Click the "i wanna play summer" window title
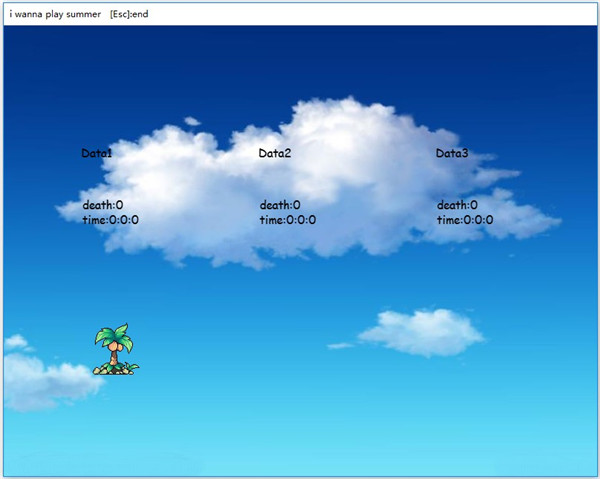The height and width of the screenshot is (479, 600). pyautogui.click(x=55, y=14)
